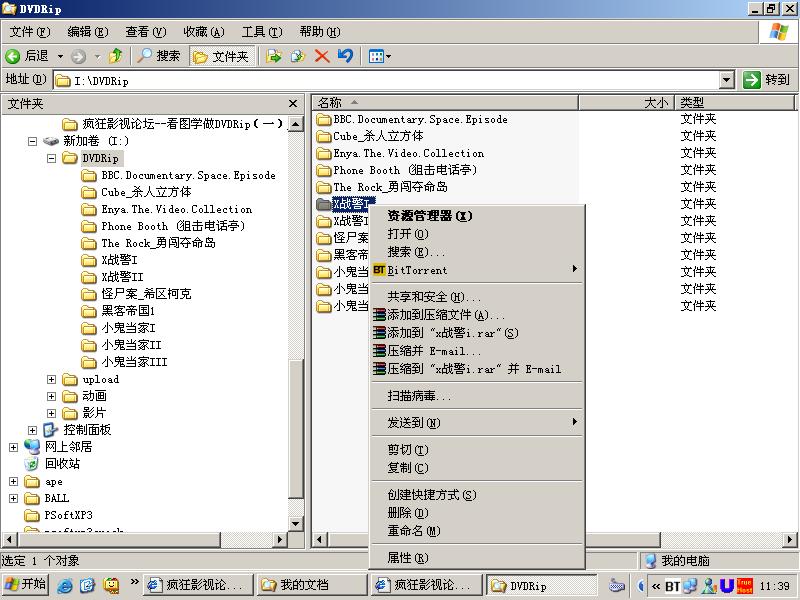Choose 打开(O) from context menu
The height and width of the screenshot is (600, 800).
point(478,234)
